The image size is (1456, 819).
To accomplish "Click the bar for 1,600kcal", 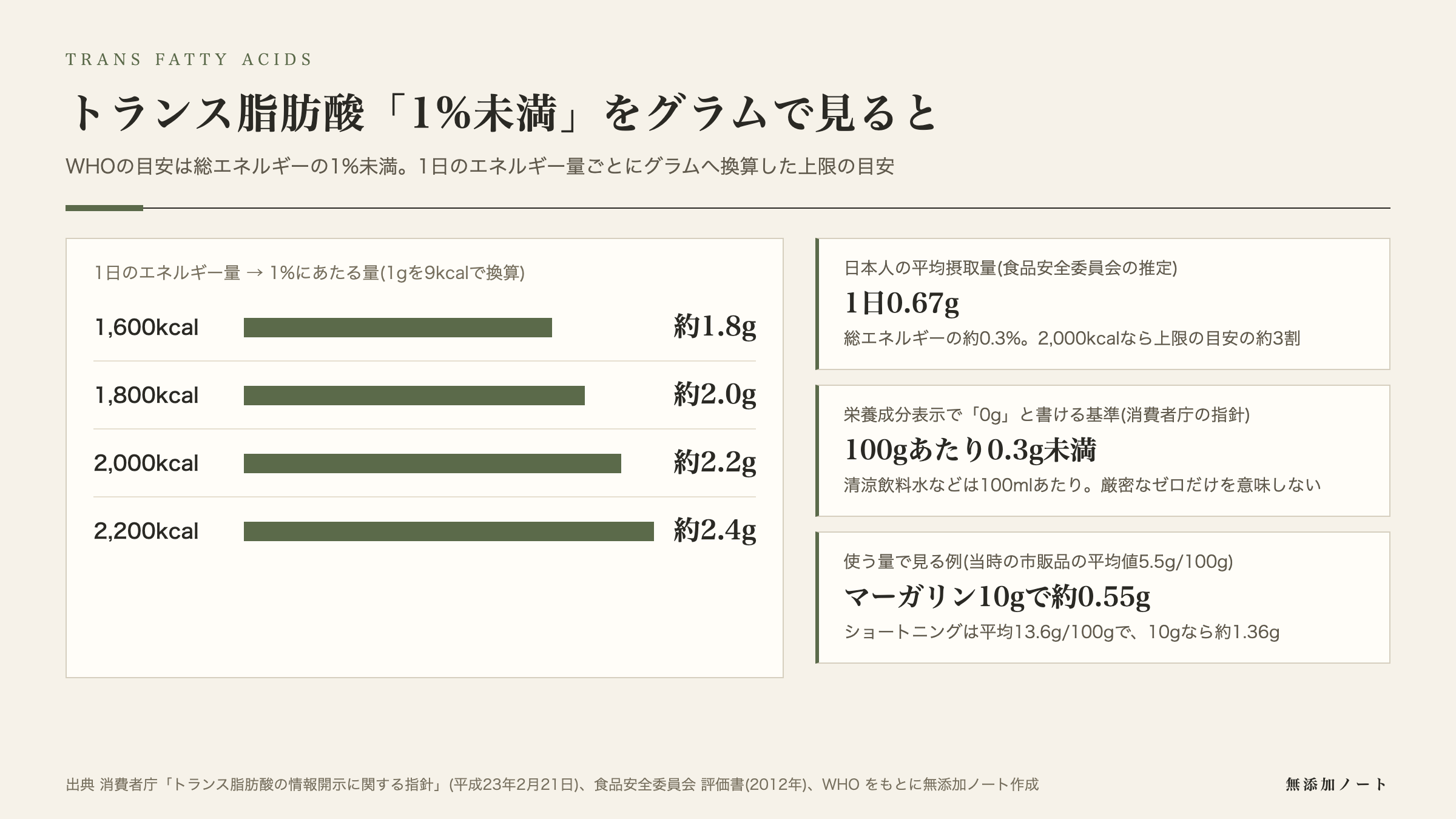I will tap(398, 328).
